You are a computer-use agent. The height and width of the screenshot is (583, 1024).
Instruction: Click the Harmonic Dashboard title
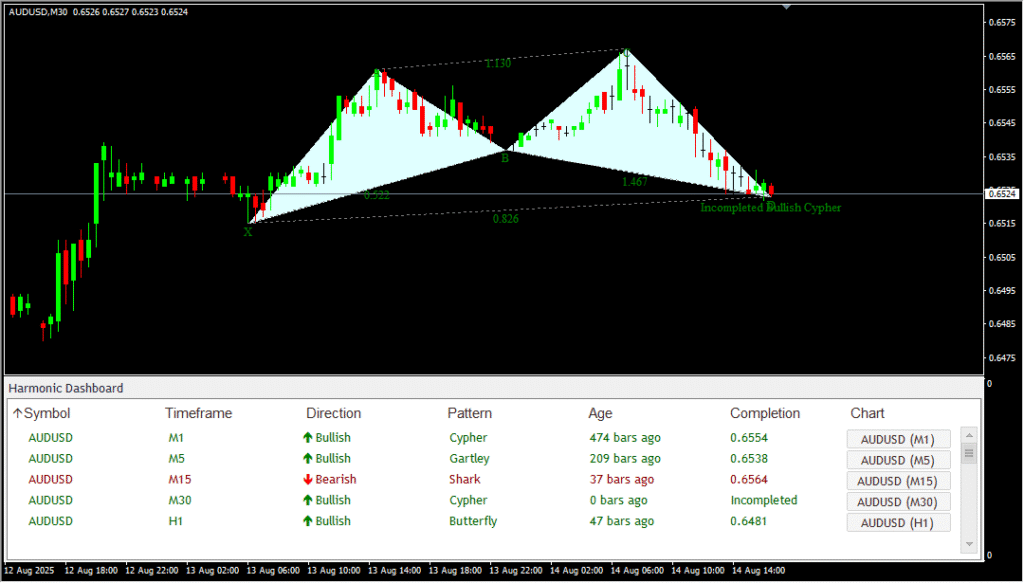[65, 388]
